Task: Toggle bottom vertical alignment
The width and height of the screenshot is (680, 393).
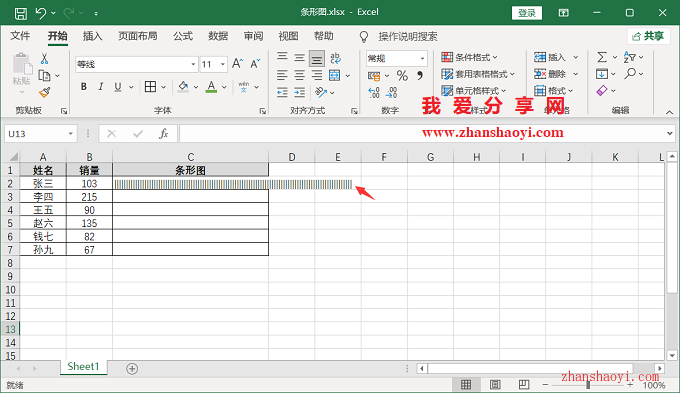Action: pos(317,58)
